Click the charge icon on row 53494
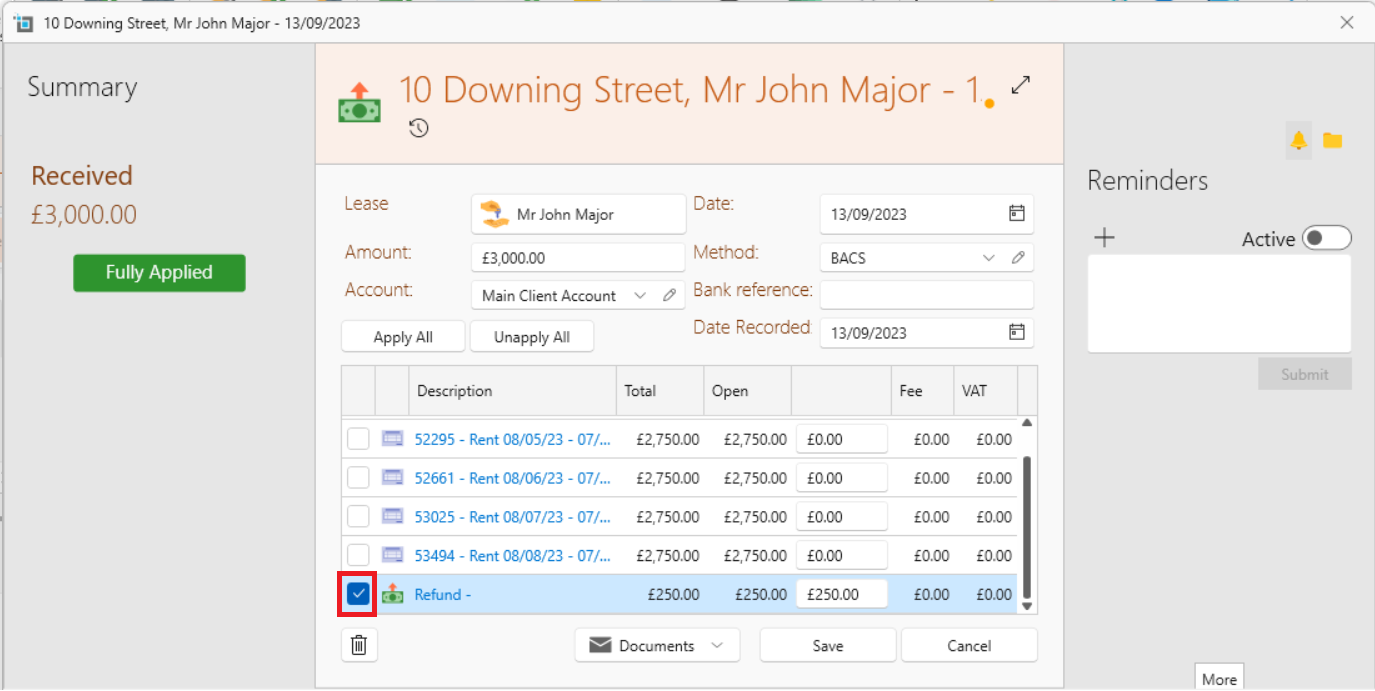Screen dimensions: 1375x691 click(392, 555)
